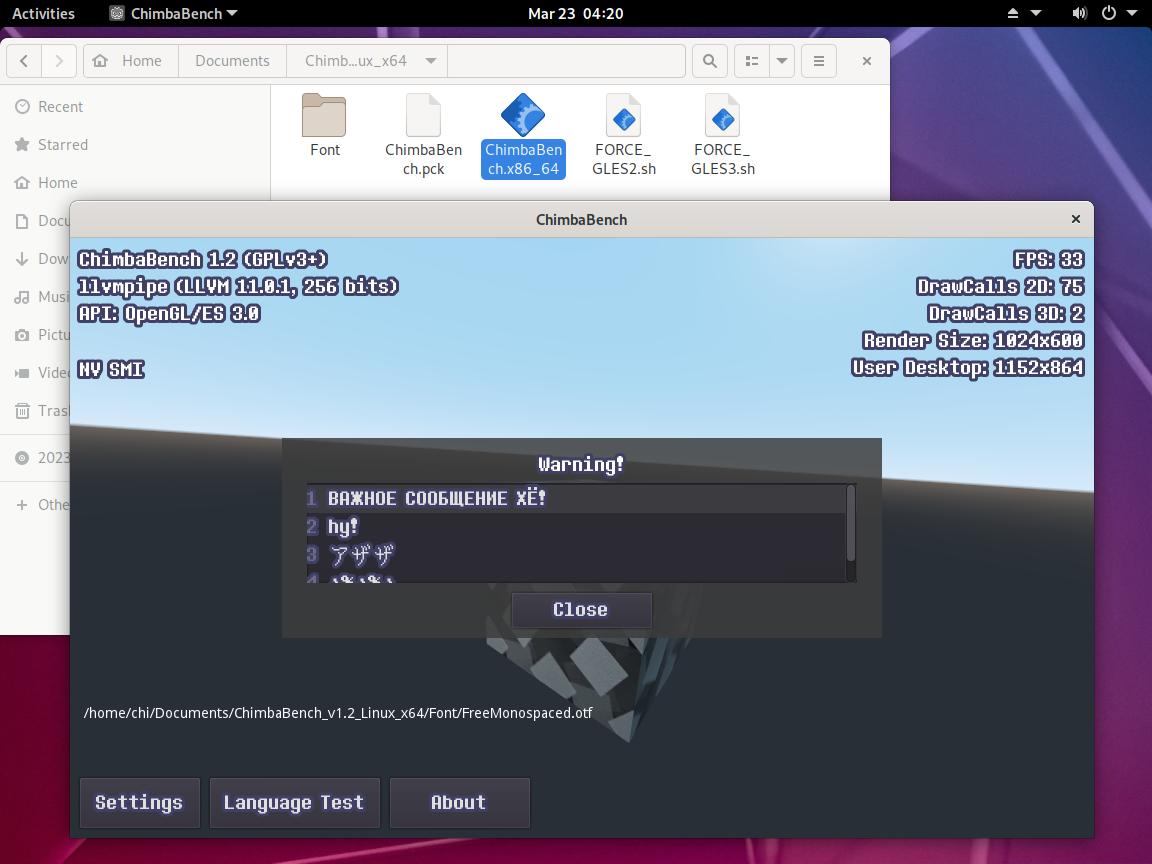Open the file manager hamburger menu
This screenshot has width=1152, height=864.
point(818,61)
